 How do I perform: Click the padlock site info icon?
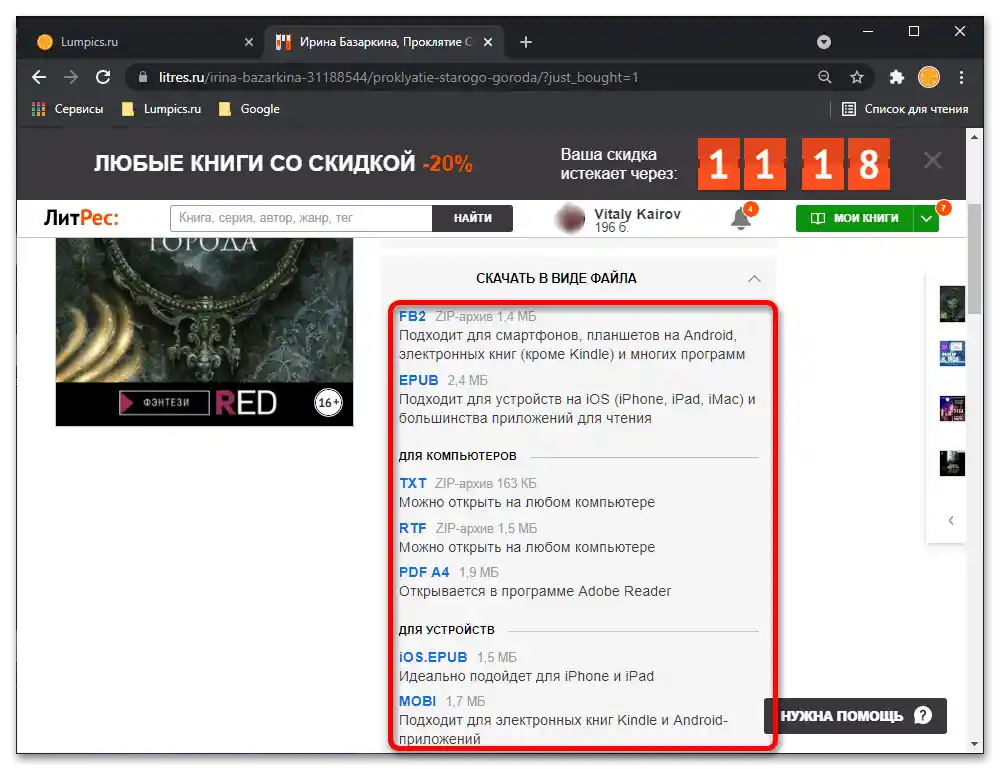point(143,77)
